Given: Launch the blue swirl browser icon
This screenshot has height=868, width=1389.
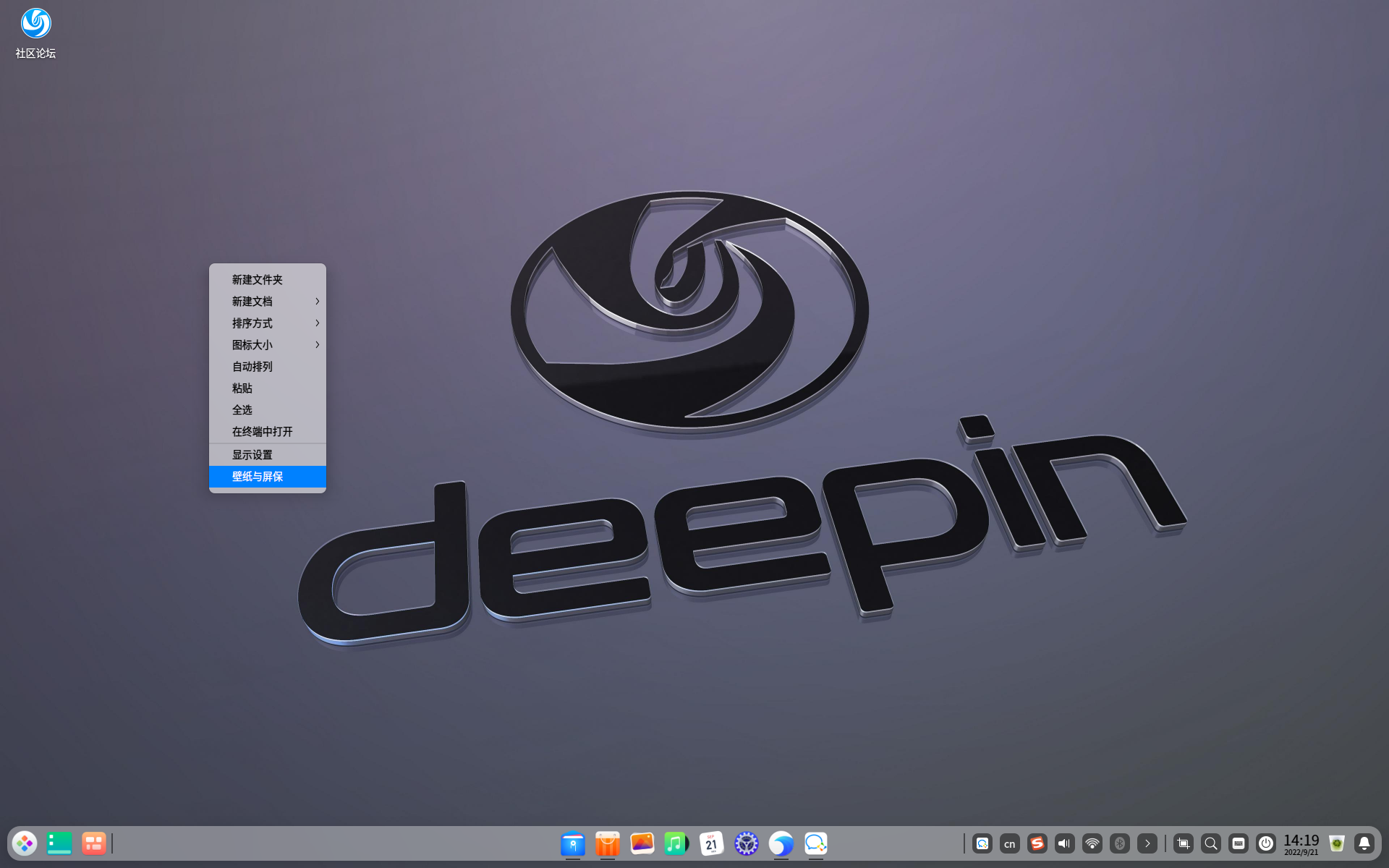Looking at the screenshot, I should [781, 843].
